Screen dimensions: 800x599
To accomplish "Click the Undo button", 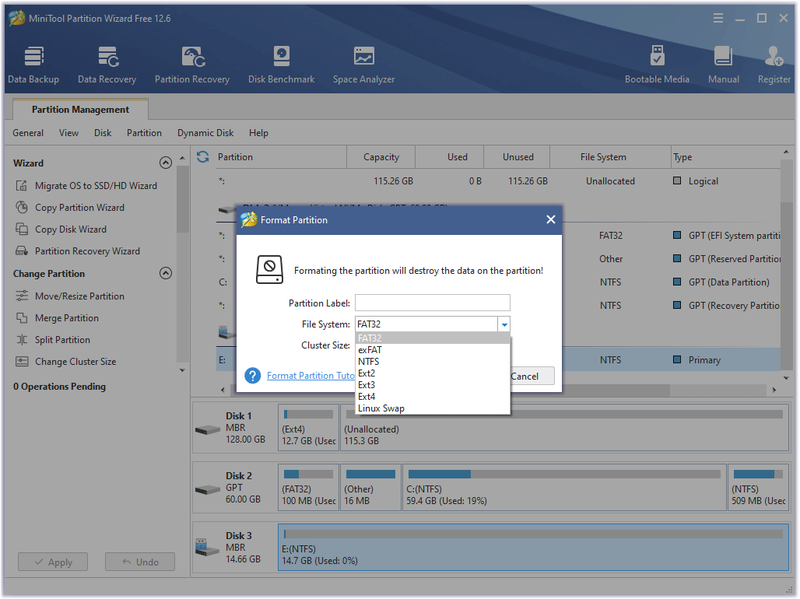I will pyautogui.click(x=140, y=562).
